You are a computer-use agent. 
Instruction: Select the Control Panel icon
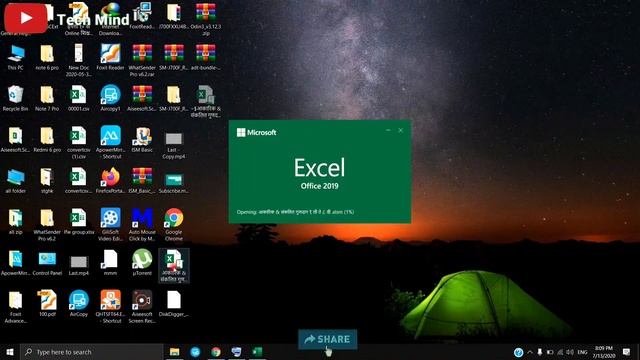(47, 263)
